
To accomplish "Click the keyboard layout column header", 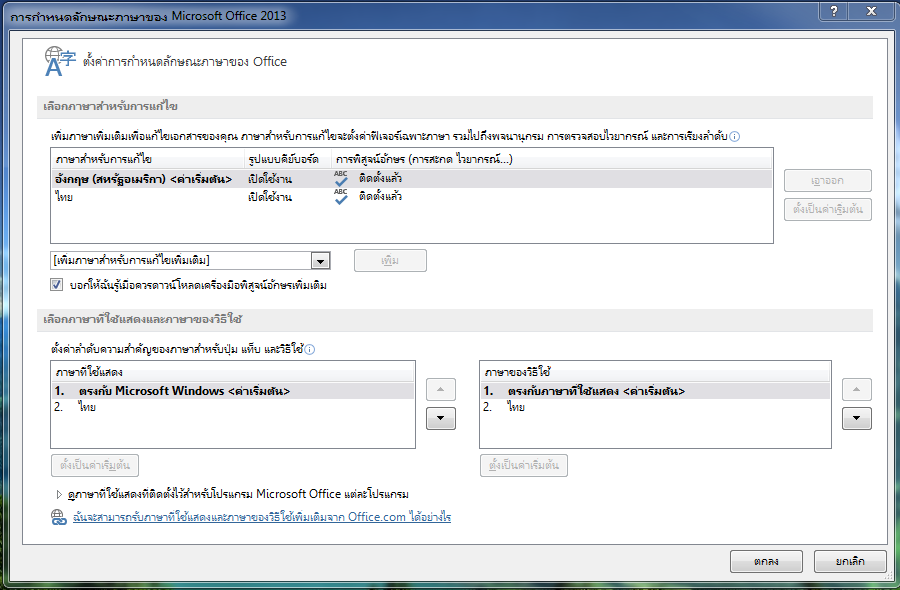I will point(288,159).
